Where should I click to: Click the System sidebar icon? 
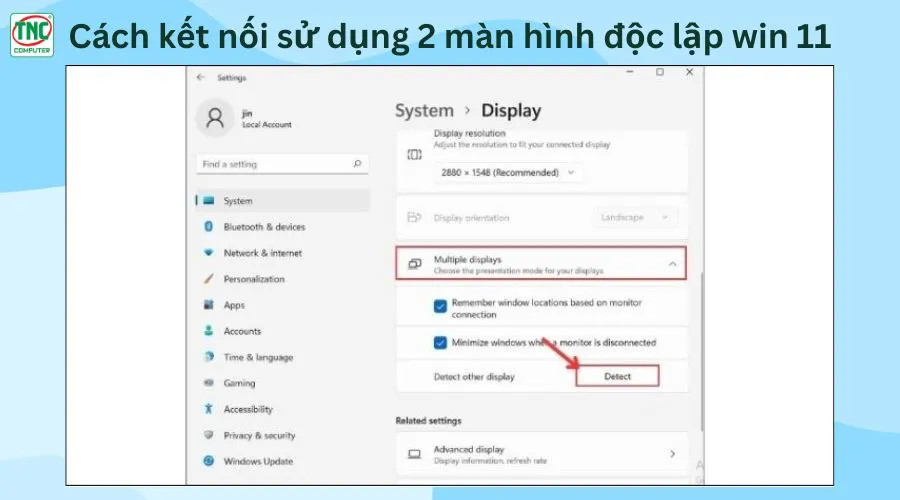pyautogui.click(x=208, y=200)
